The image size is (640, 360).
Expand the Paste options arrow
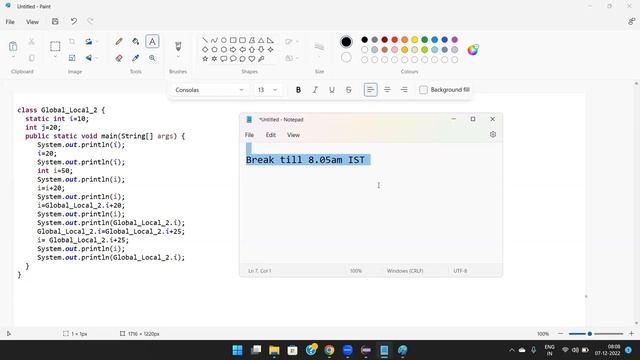click(13, 58)
